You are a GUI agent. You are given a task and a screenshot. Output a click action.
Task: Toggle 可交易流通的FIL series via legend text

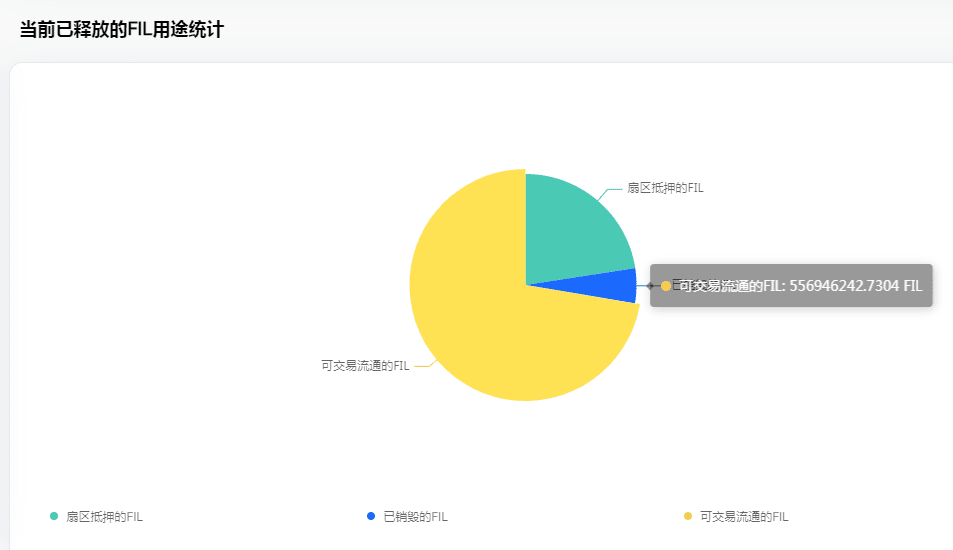pos(744,517)
